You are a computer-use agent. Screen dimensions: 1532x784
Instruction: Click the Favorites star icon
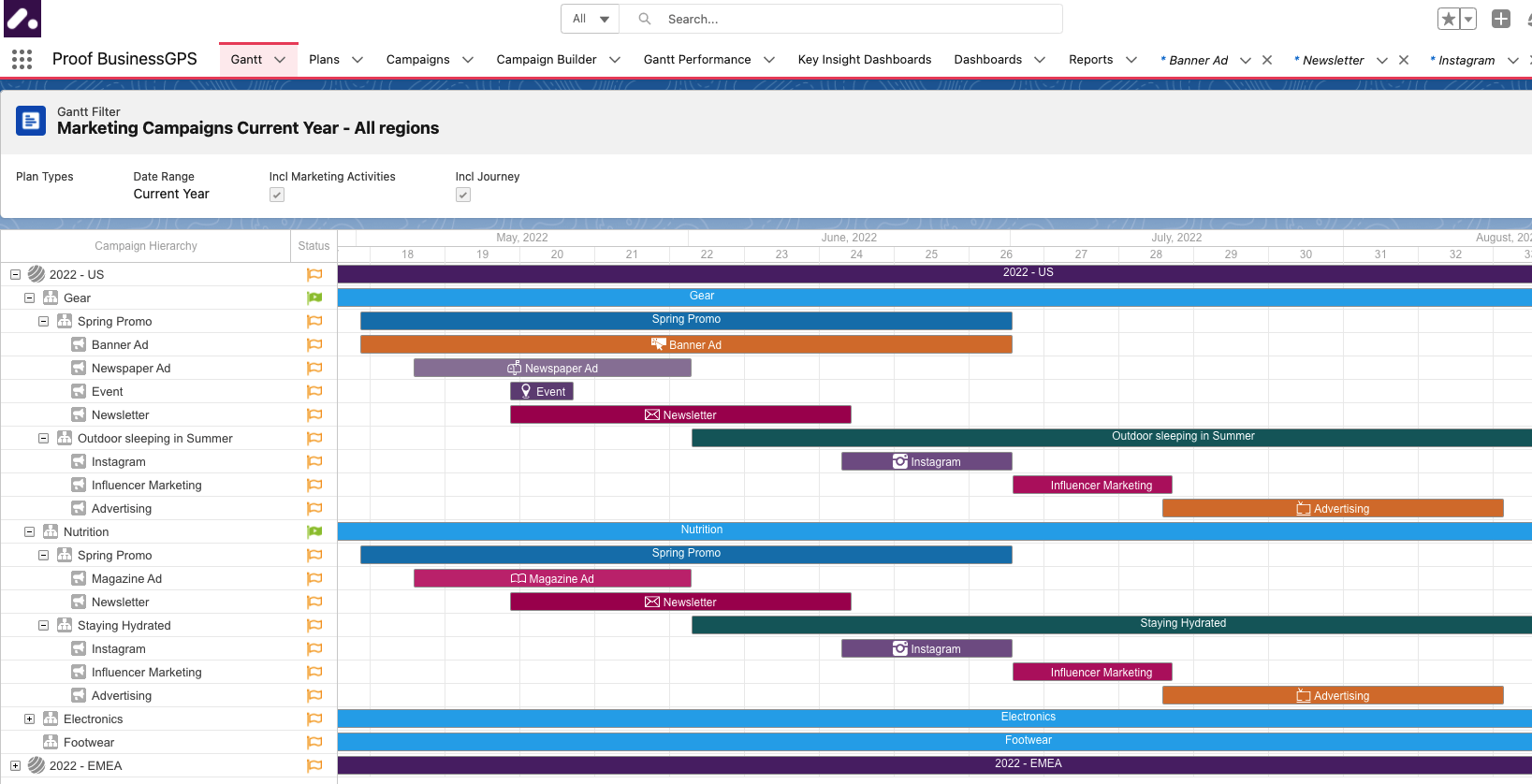click(x=1448, y=19)
